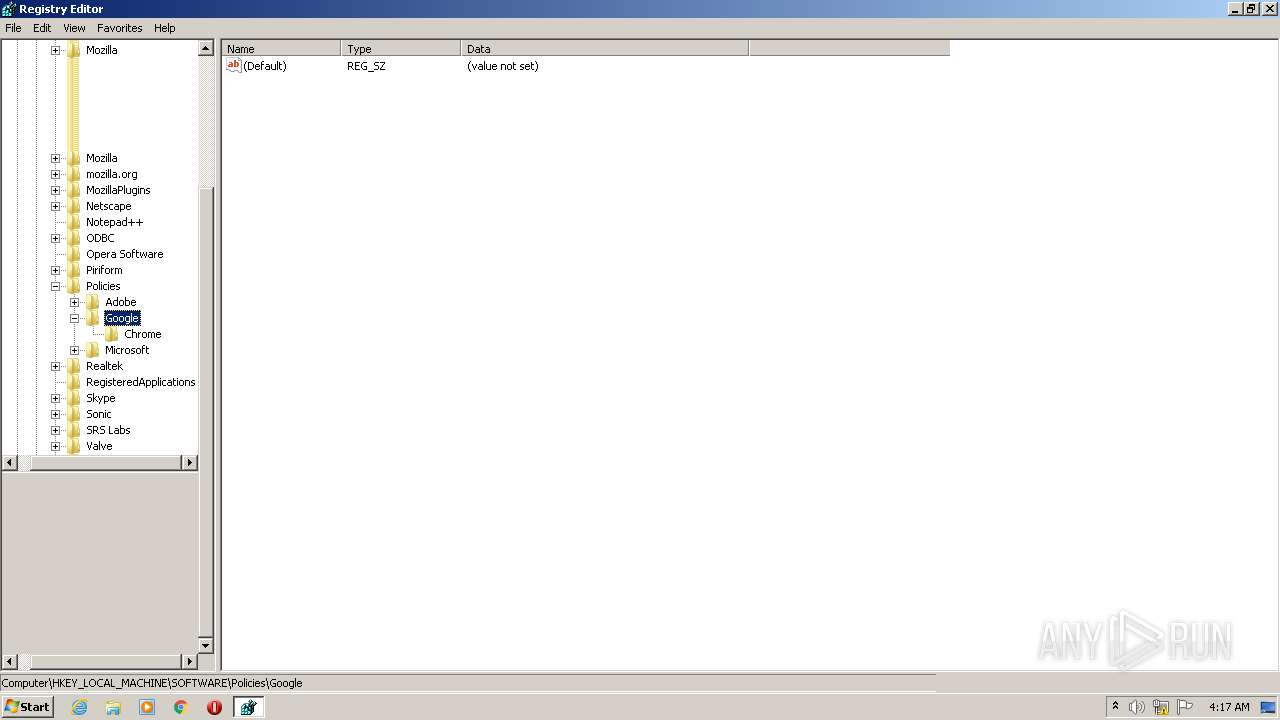Open Internet Explorer from the taskbar
Viewport: 1280px width, 720px height.
pos(80,707)
